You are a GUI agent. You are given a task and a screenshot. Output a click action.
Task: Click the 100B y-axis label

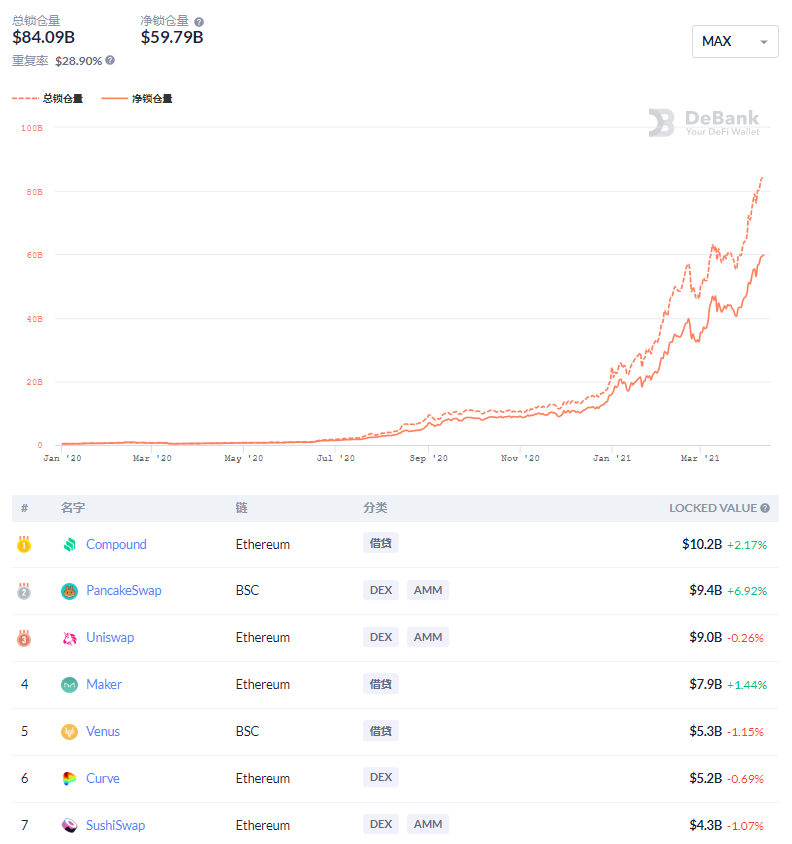[32, 128]
